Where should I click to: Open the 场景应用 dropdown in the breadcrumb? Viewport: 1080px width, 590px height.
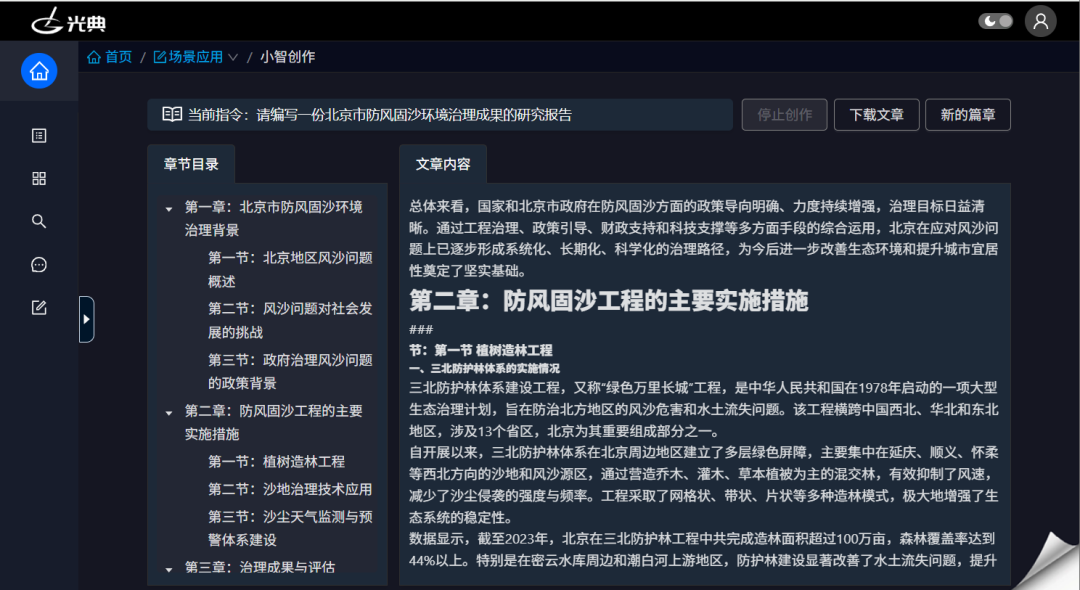[194, 57]
